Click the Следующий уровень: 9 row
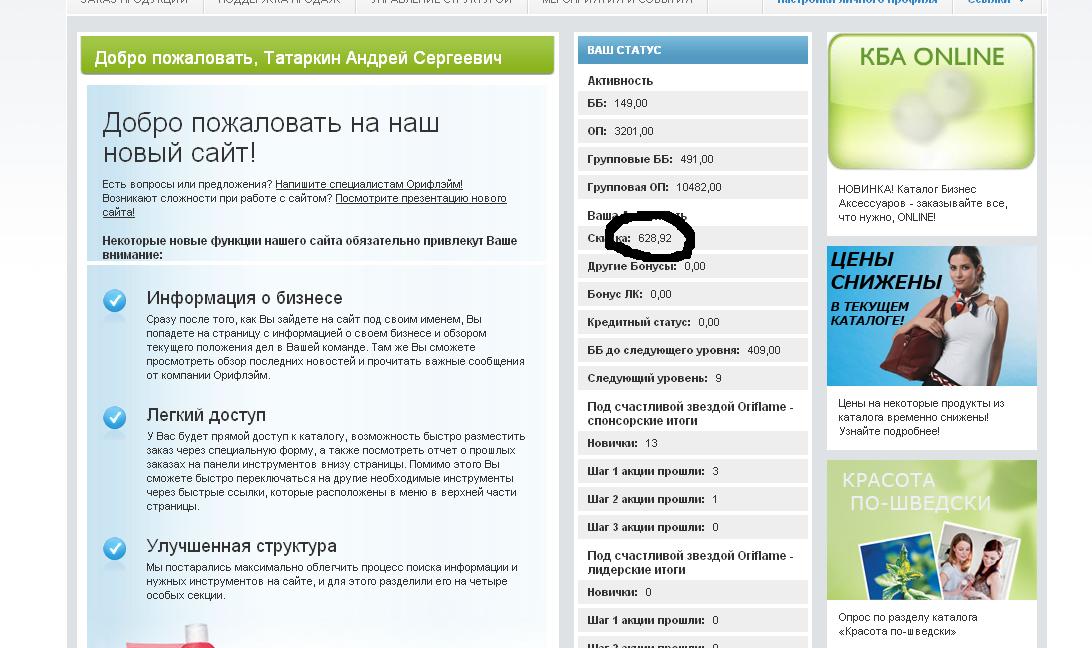The height and width of the screenshot is (648, 1092). coord(693,378)
